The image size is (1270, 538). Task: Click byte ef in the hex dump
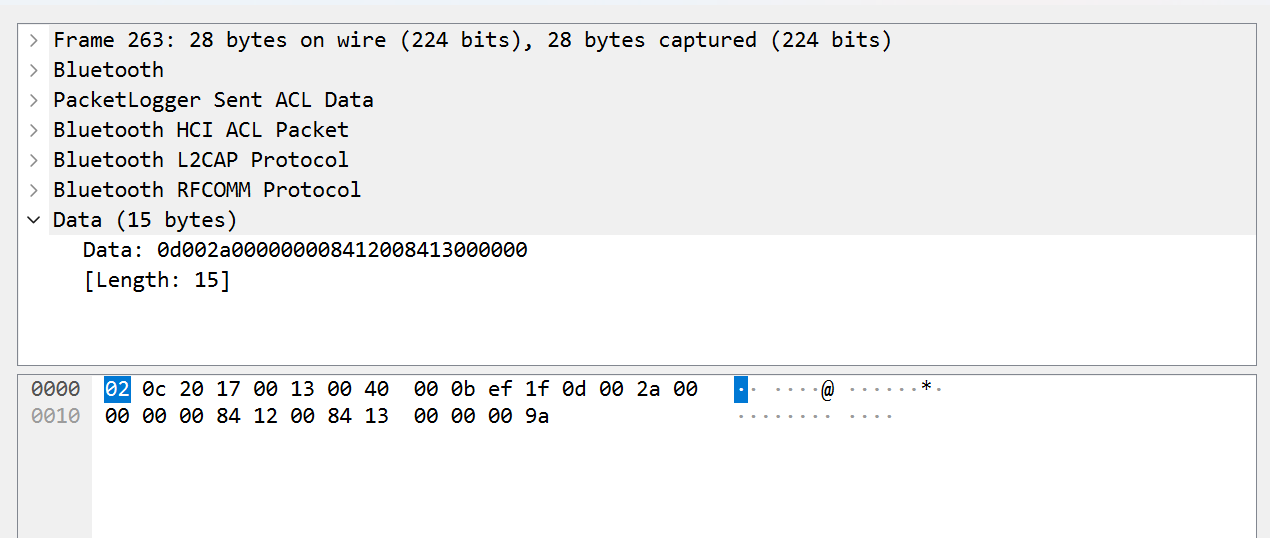click(500, 389)
